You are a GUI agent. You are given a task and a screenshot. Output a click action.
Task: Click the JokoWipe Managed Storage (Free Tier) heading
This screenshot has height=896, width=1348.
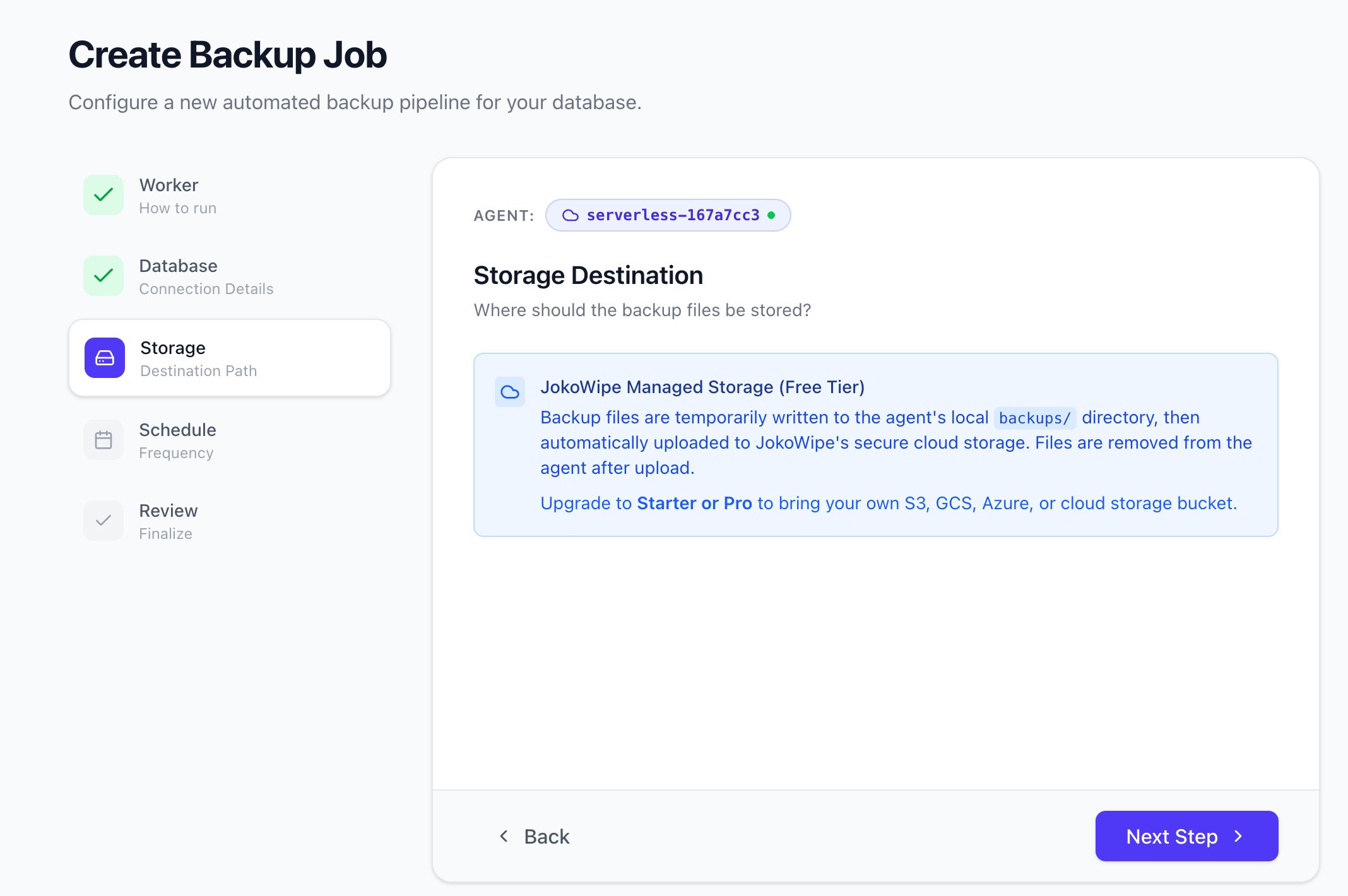702,387
